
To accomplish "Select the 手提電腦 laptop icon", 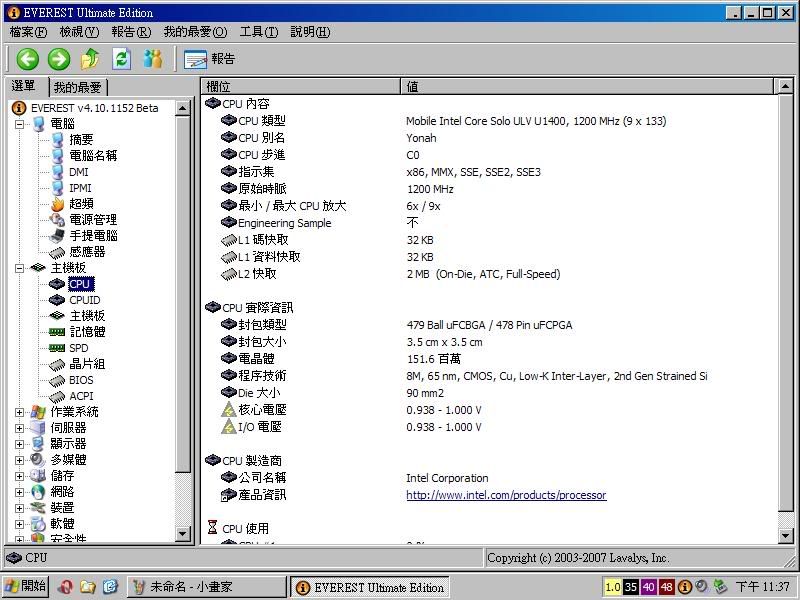I will [x=57, y=236].
